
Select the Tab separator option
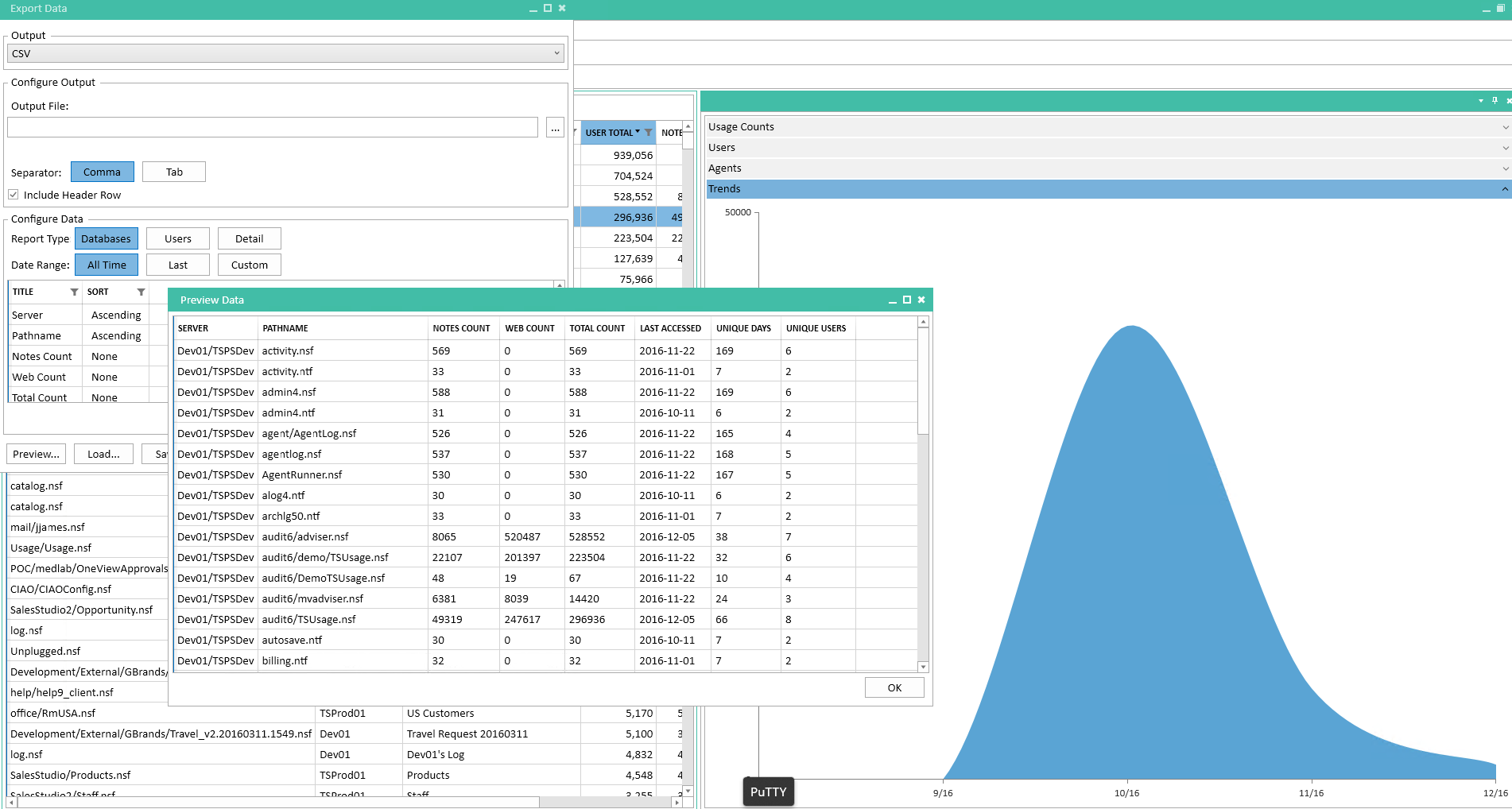point(174,172)
